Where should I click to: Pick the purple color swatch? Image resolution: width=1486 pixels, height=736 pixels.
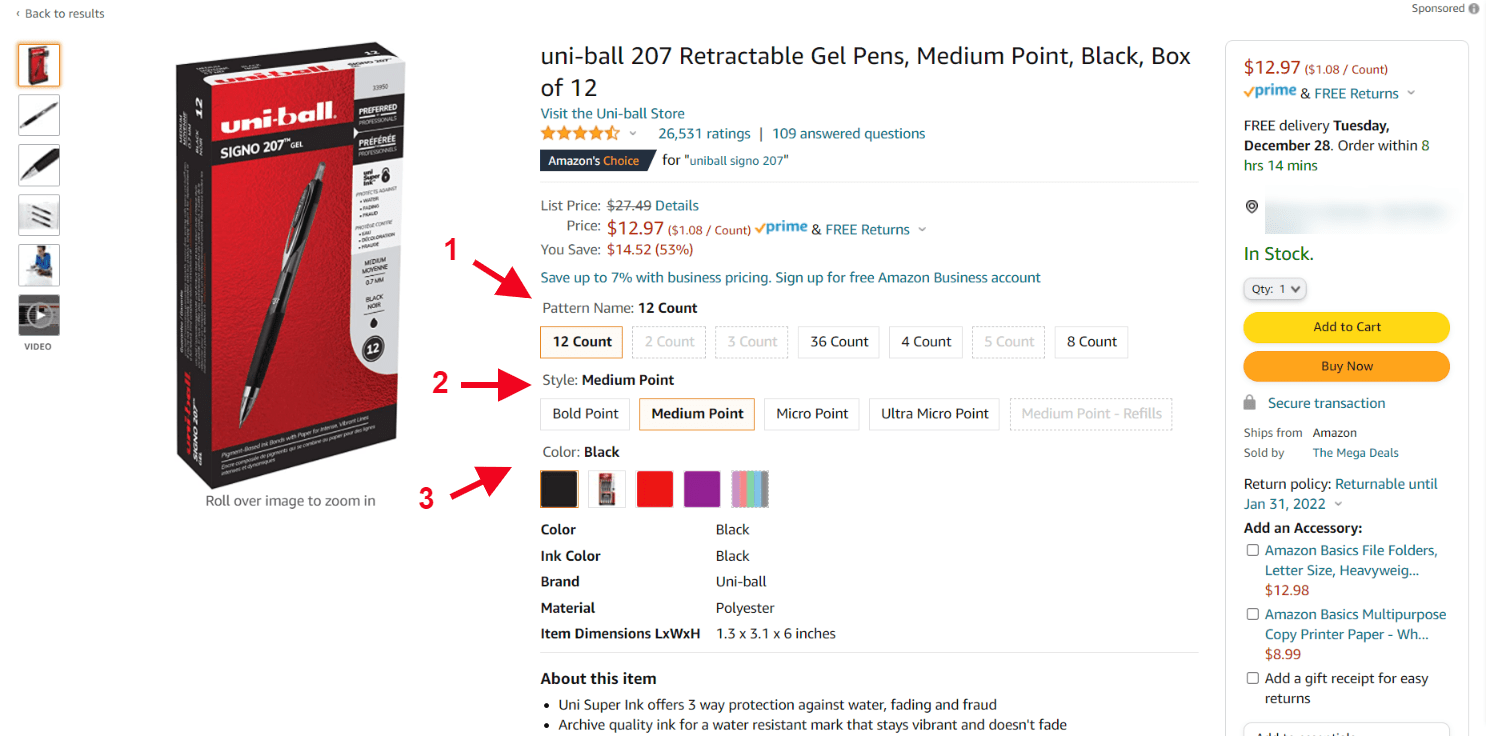(702, 489)
